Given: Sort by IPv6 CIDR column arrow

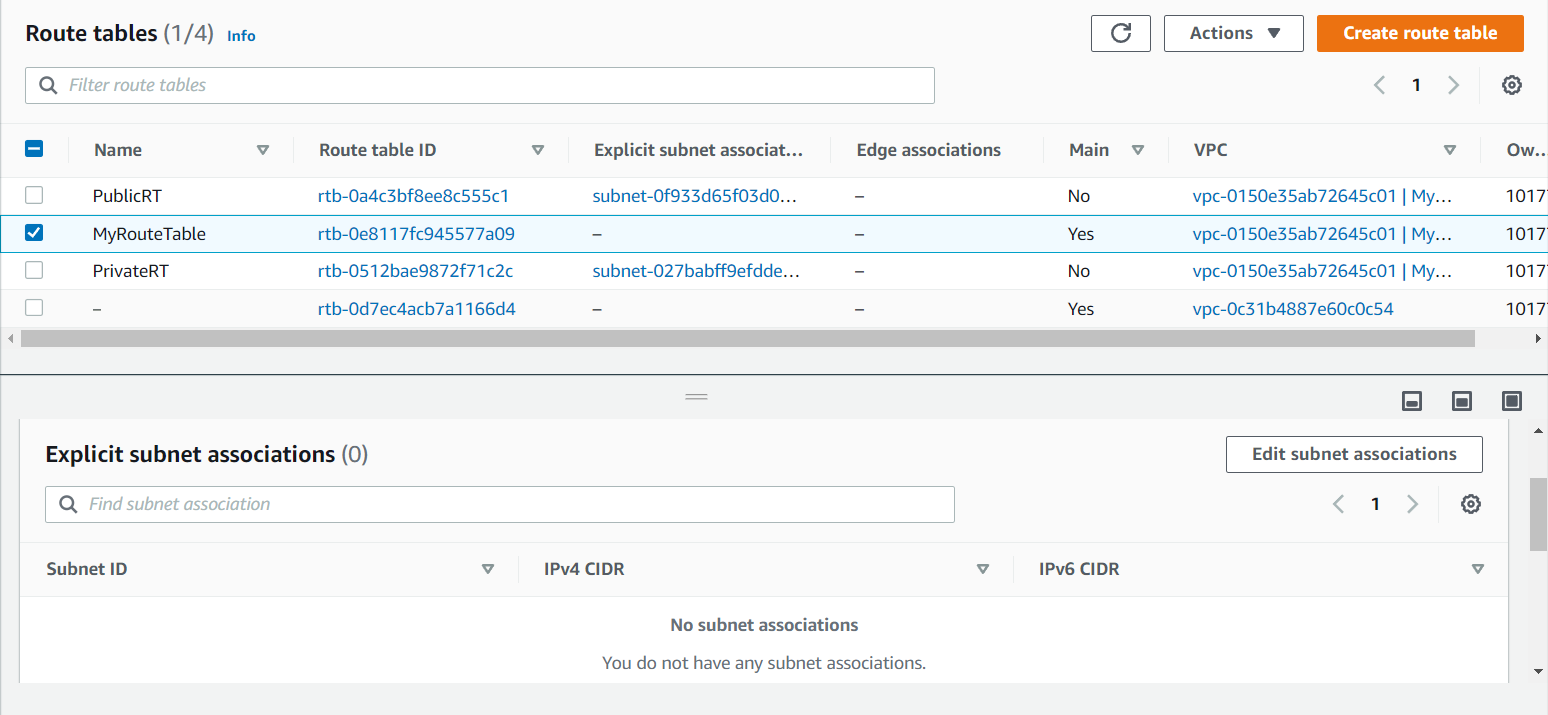Looking at the screenshot, I should [1478, 569].
